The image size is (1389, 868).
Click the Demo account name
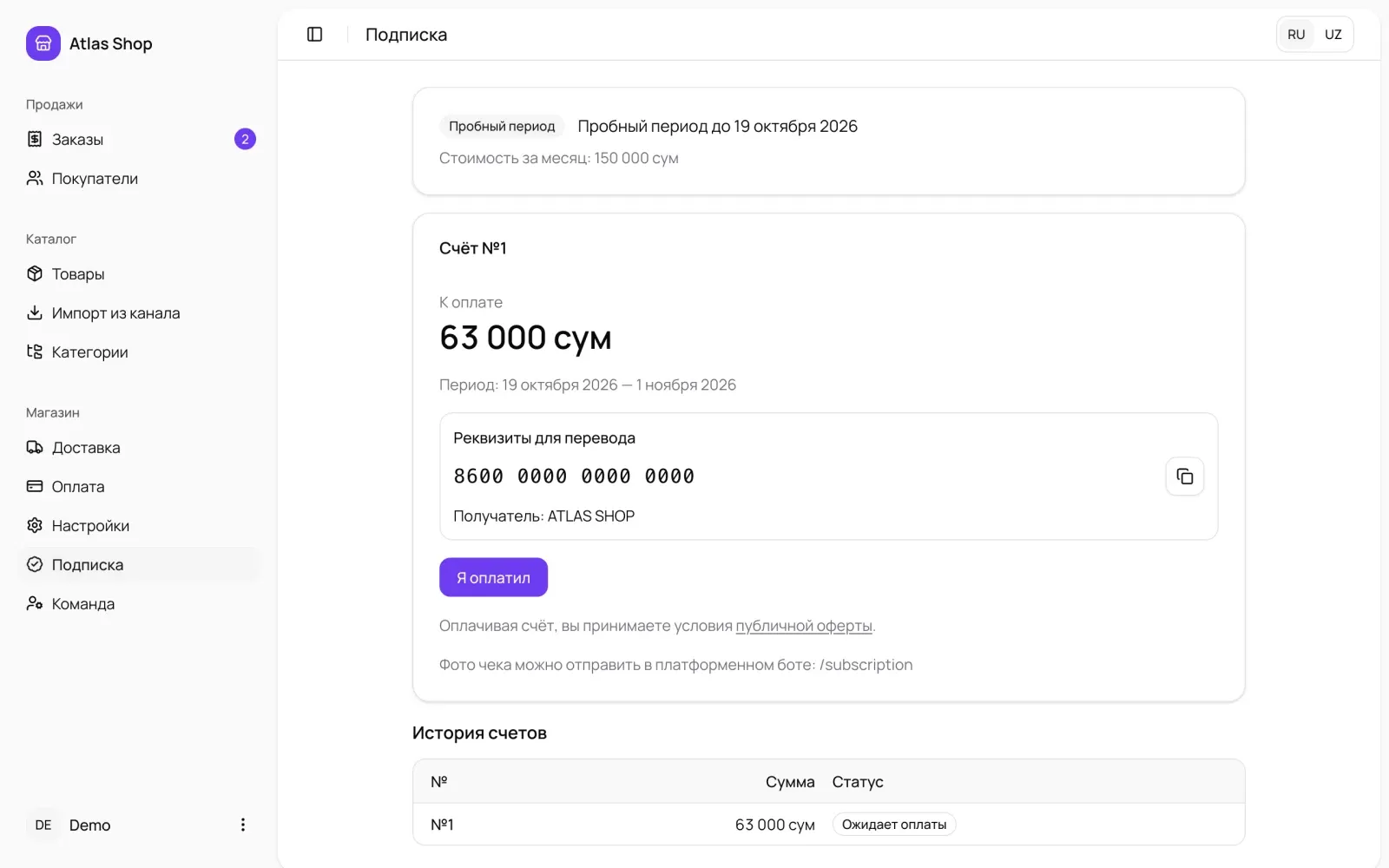[90, 825]
